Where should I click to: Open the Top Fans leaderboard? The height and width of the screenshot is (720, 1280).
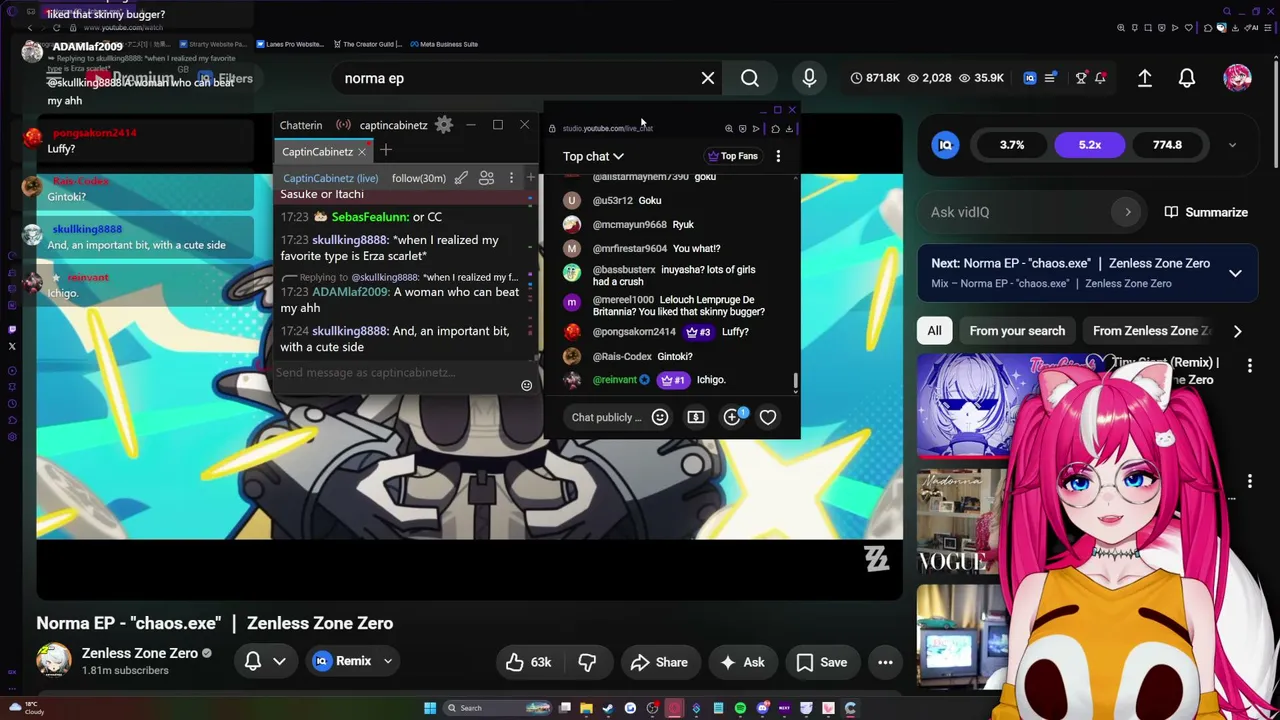[733, 156]
